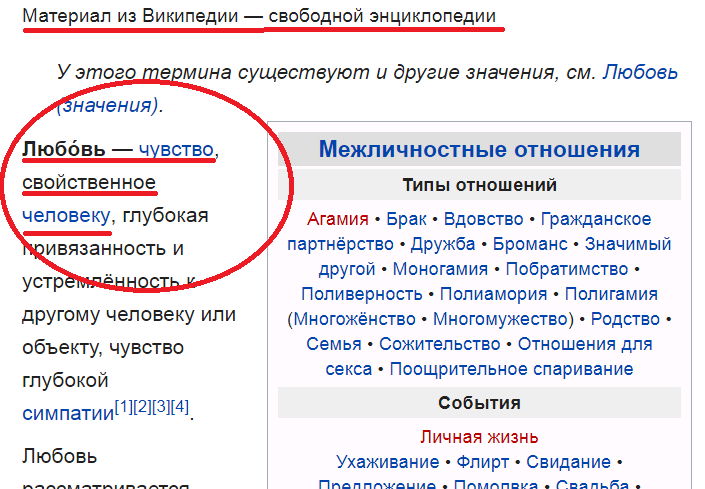Click the bold Любо́вь term
This screenshot has width=705, height=489.
pyautogui.click(x=63, y=149)
